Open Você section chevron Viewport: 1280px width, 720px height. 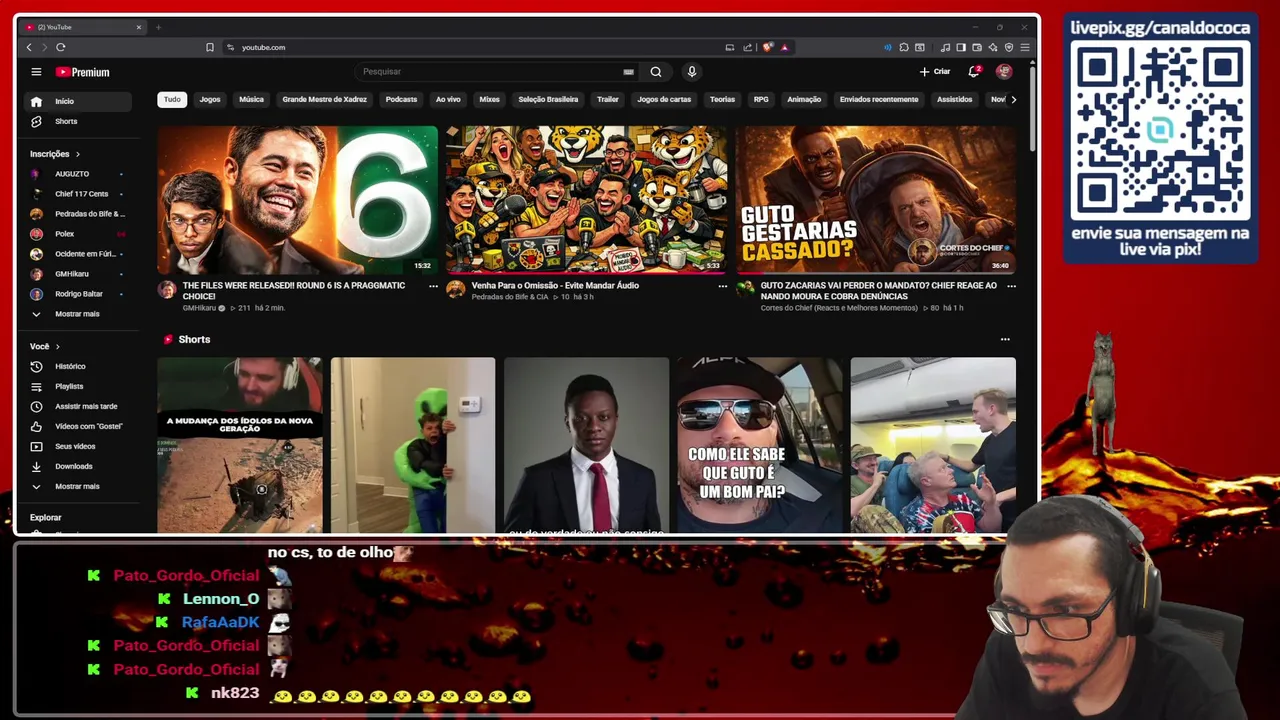(57, 346)
